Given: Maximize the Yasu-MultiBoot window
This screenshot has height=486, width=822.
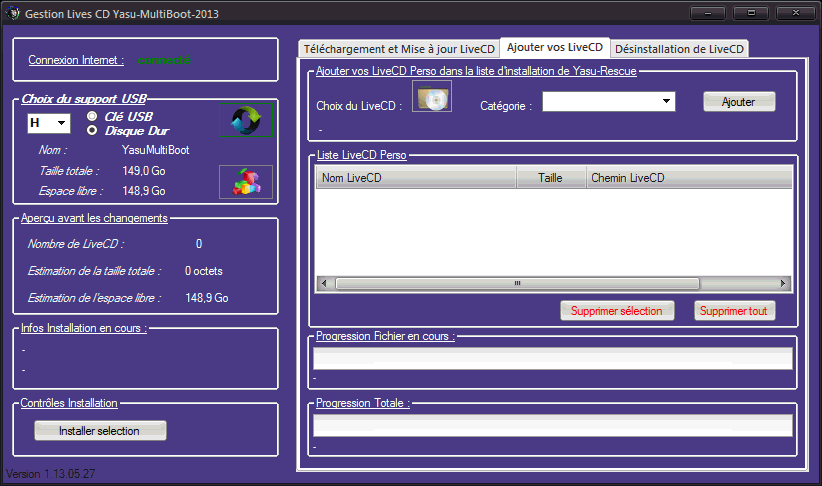Looking at the screenshot, I should 751,13.
